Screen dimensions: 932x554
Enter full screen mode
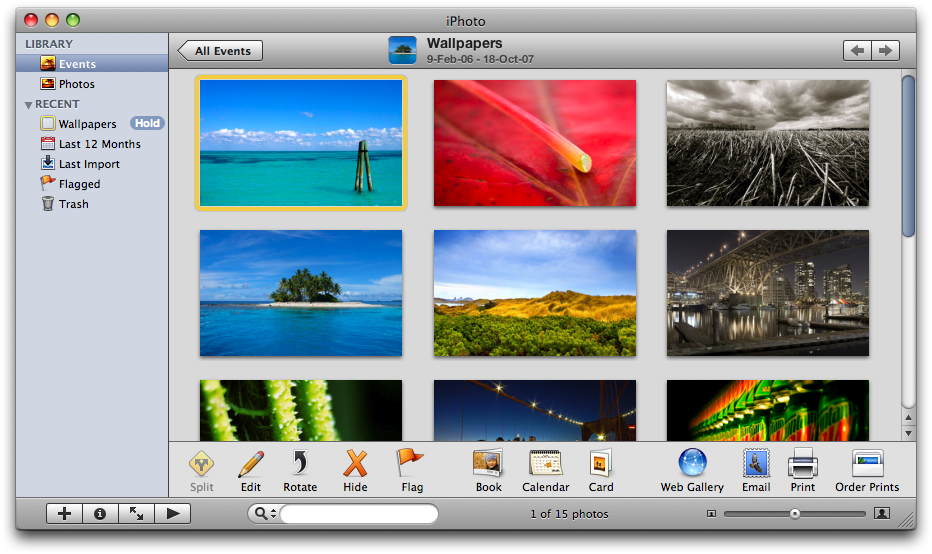136,514
